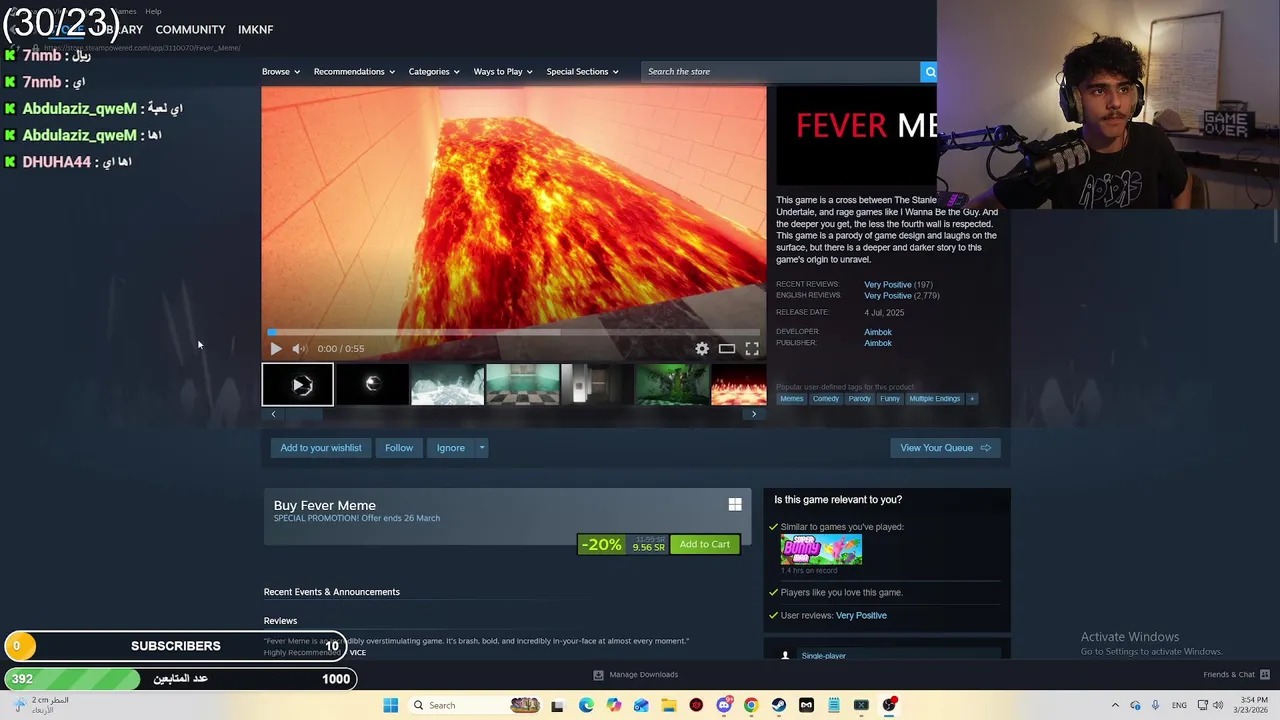Open recent reviews Very Positive link
The width and height of the screenshot is (1280, 720).
[x=888, y=285]
